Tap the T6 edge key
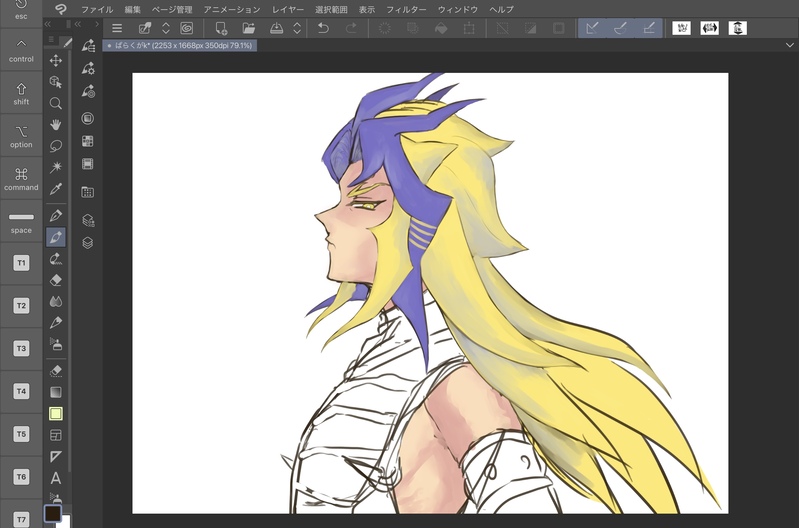Viewport: 799px width, 528px height. 21,477
